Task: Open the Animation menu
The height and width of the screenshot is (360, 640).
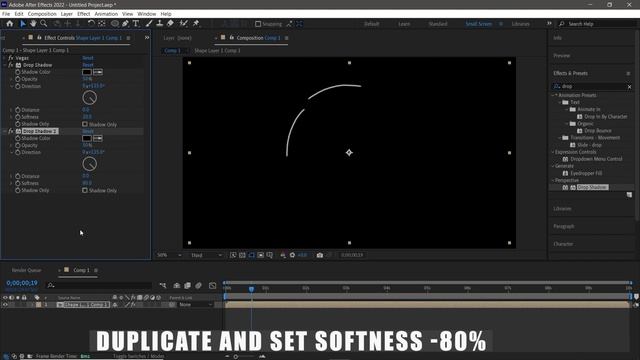Action: pos(106,14)
